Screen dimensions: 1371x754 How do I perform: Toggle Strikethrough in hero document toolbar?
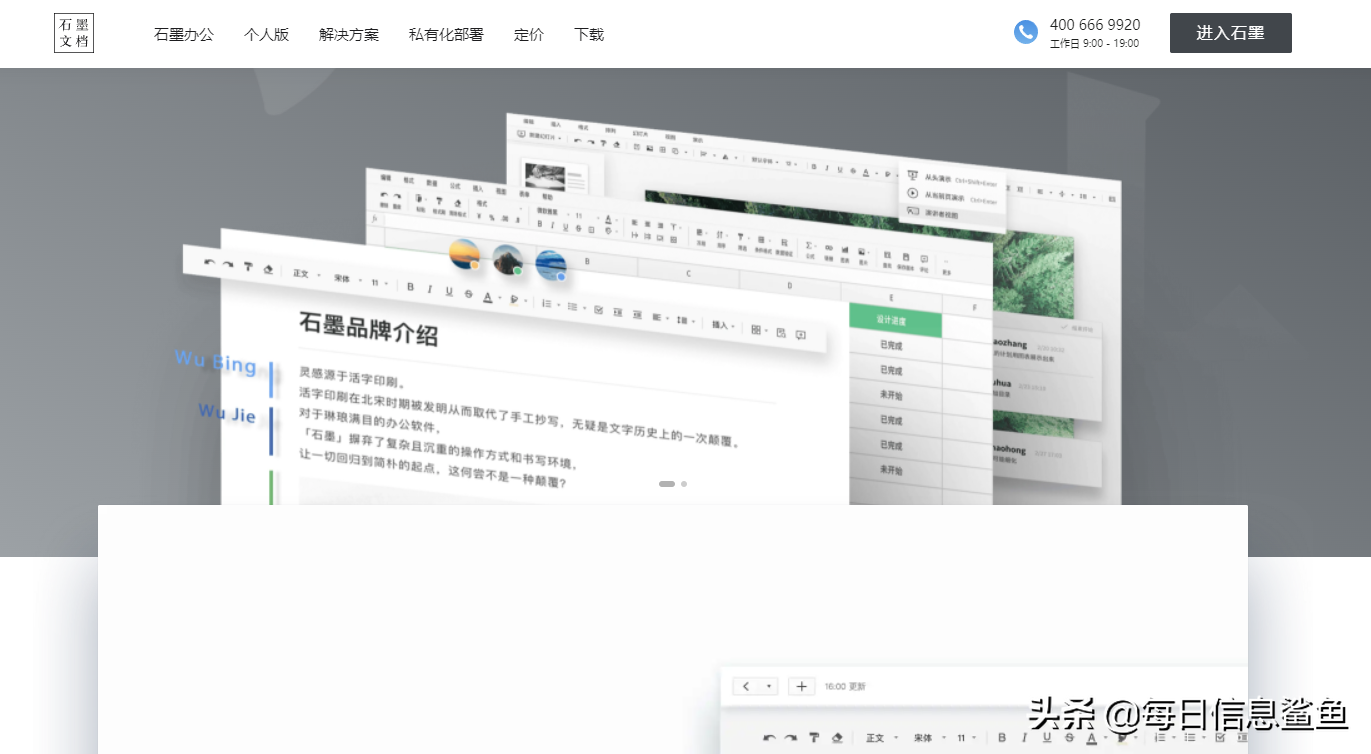point(468,294)
